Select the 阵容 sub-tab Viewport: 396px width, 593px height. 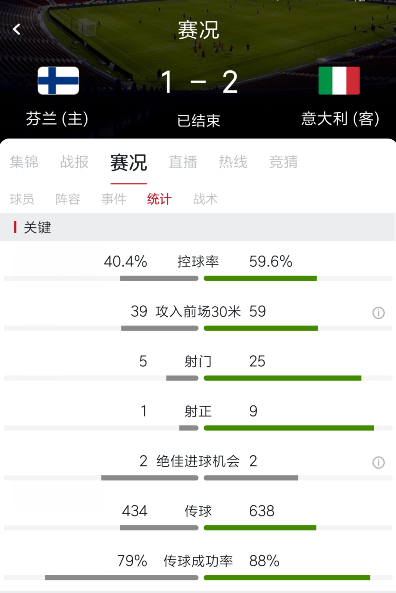[68, 199]
